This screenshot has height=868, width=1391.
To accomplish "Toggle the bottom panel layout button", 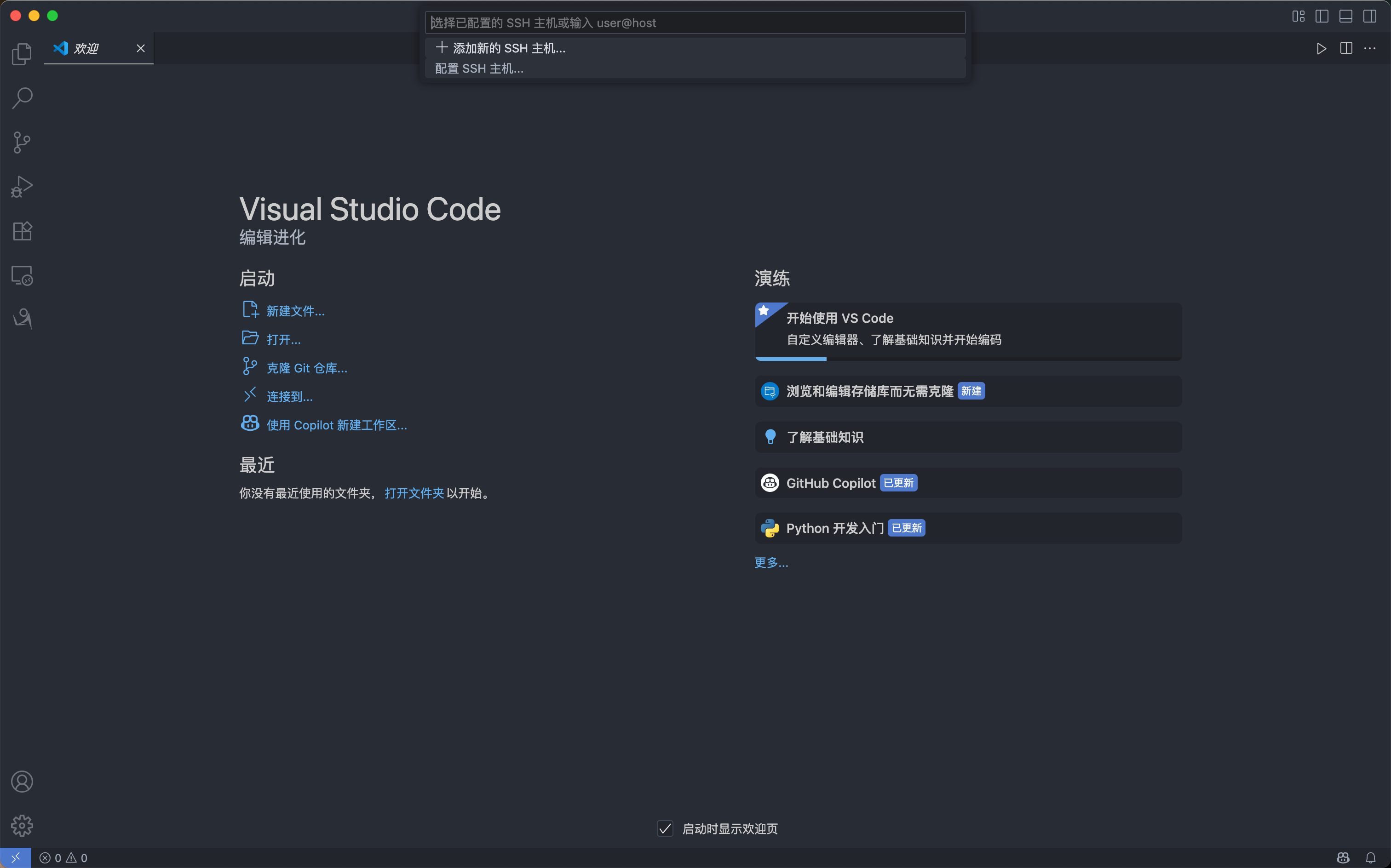I will (x=1345, y=16).
